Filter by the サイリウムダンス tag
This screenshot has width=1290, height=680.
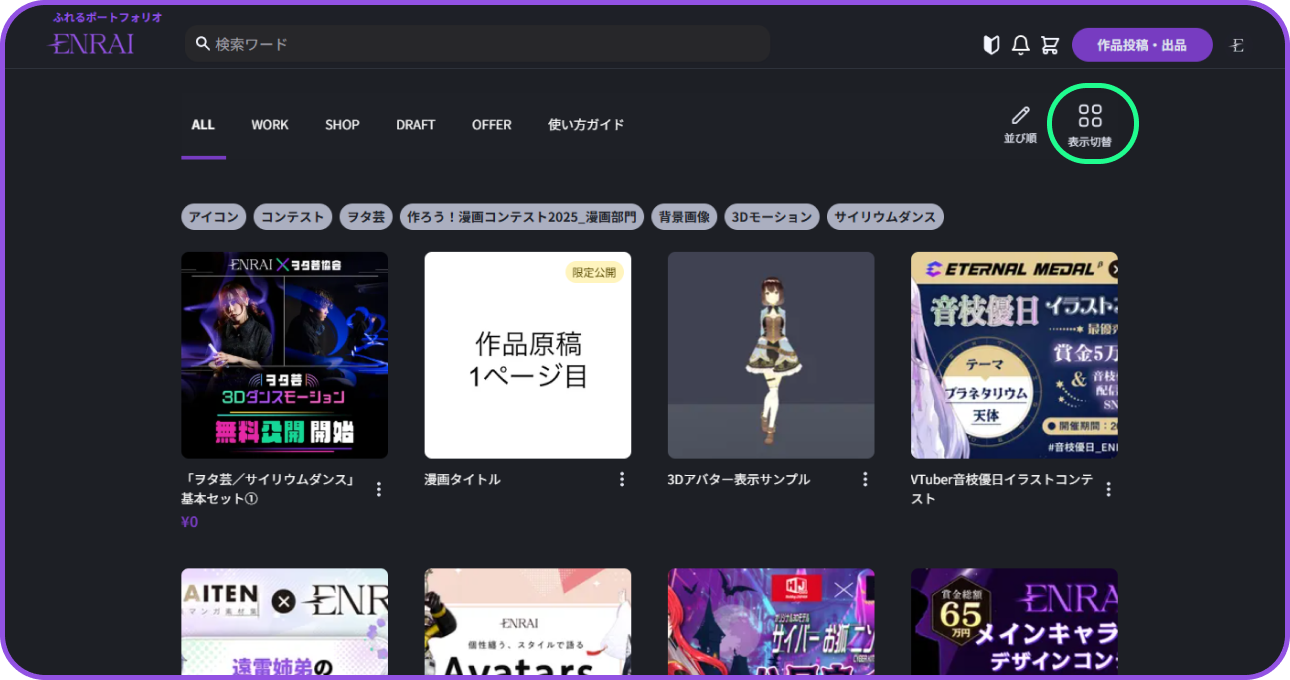tap(885, 217)
